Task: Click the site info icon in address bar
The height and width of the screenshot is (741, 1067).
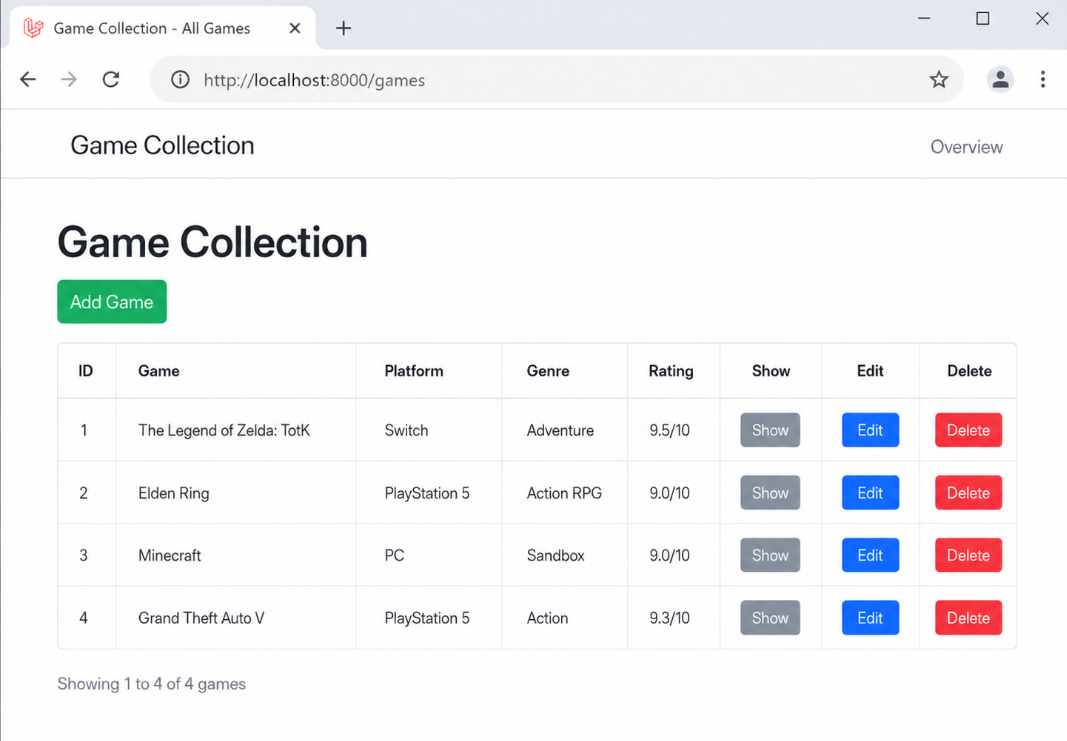Action: tap(180, 80)
